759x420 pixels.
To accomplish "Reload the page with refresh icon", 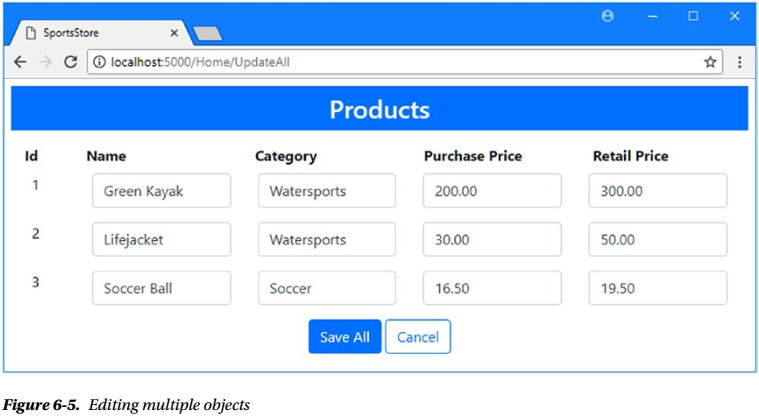I will pos(70,62).
